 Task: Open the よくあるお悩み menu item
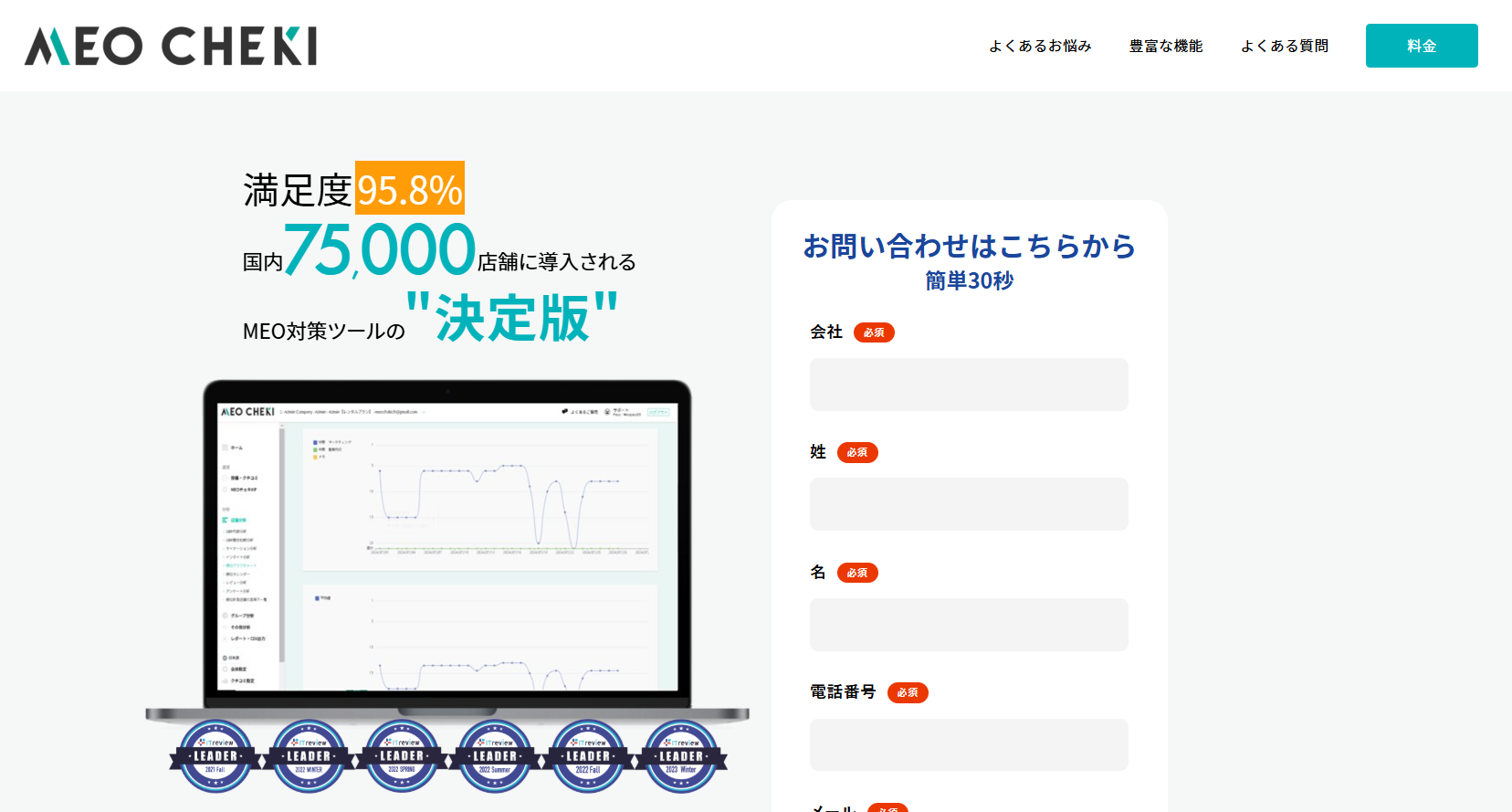pyautogui.click(x=1040, y=46)
